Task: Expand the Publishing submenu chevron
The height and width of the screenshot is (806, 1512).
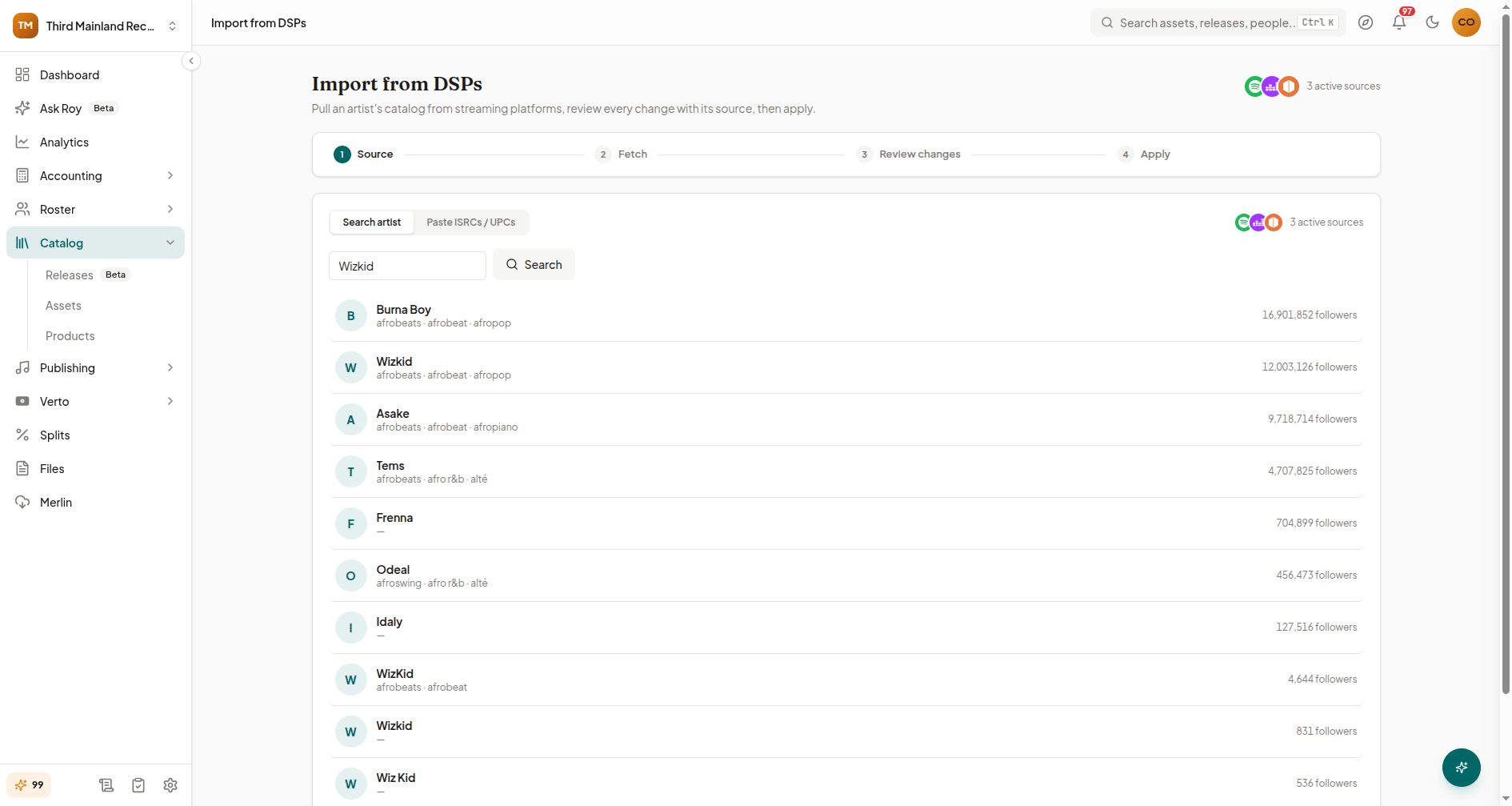Action: point(170,367)
